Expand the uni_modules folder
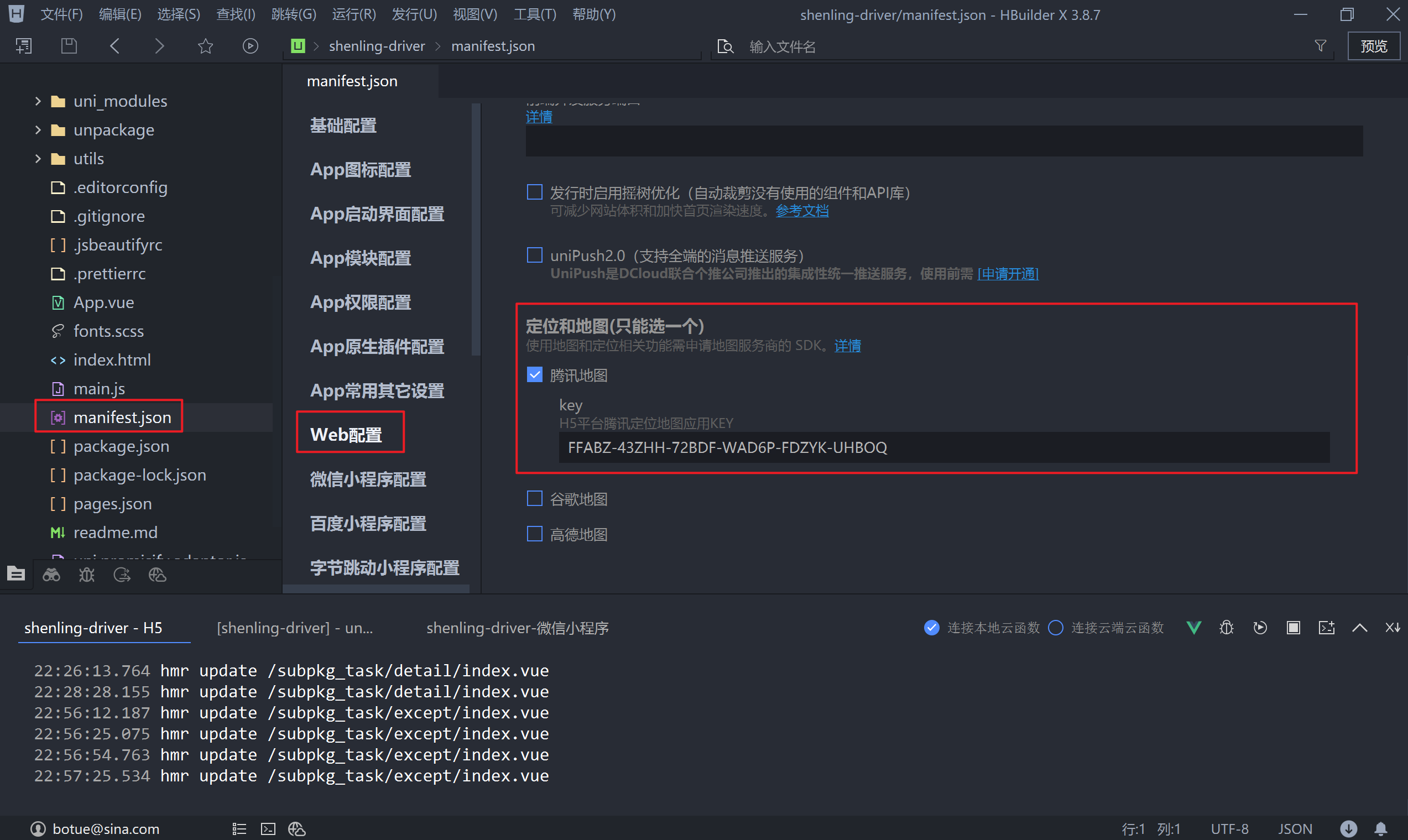The height and width of the screenshot is (840, 1408). coord(38,101)
